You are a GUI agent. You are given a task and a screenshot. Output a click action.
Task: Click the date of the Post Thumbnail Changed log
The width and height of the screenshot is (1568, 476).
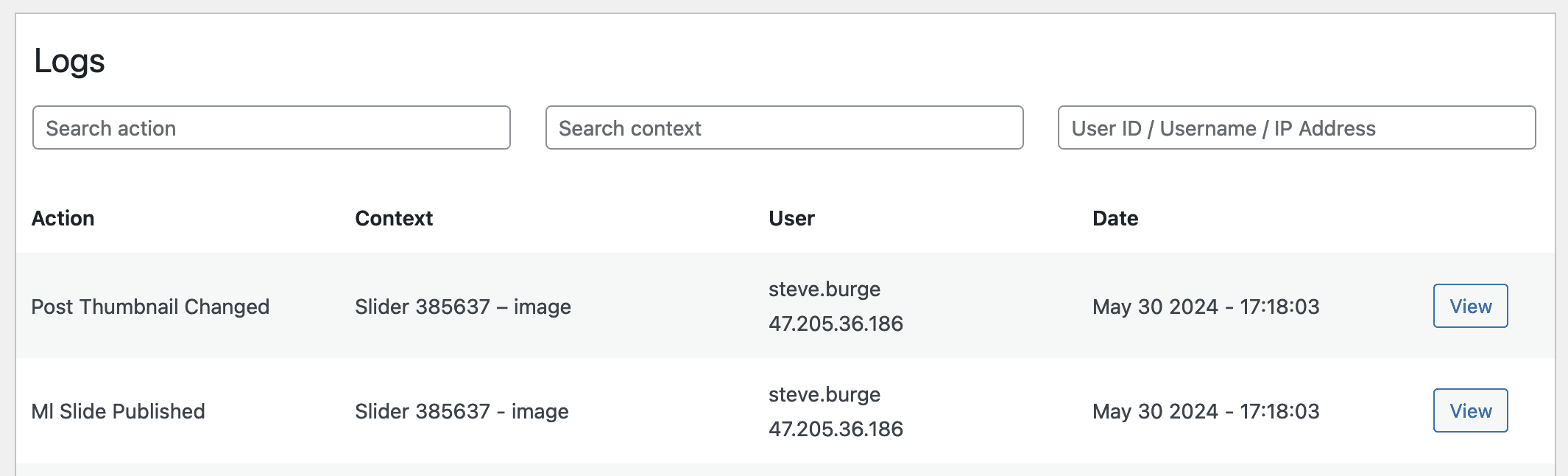(x=1206, y=307)
